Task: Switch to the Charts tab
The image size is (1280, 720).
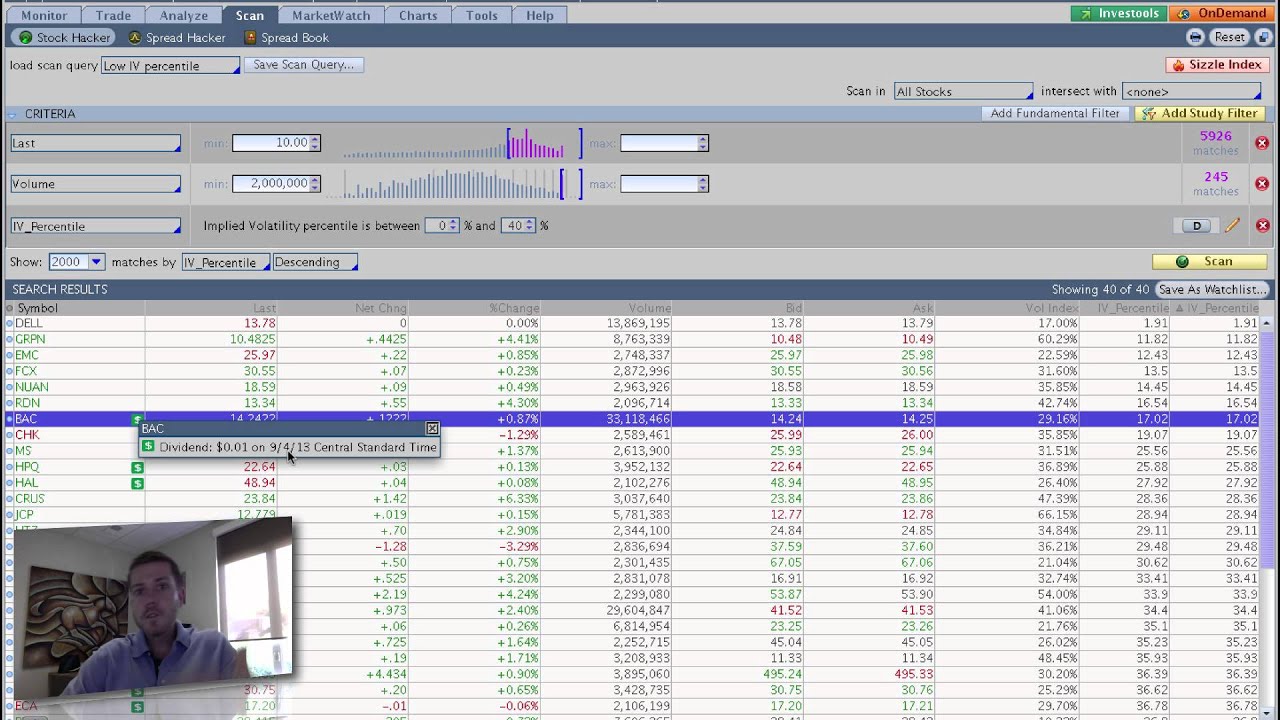Action: pyautogui.click(x=418, y=15)
